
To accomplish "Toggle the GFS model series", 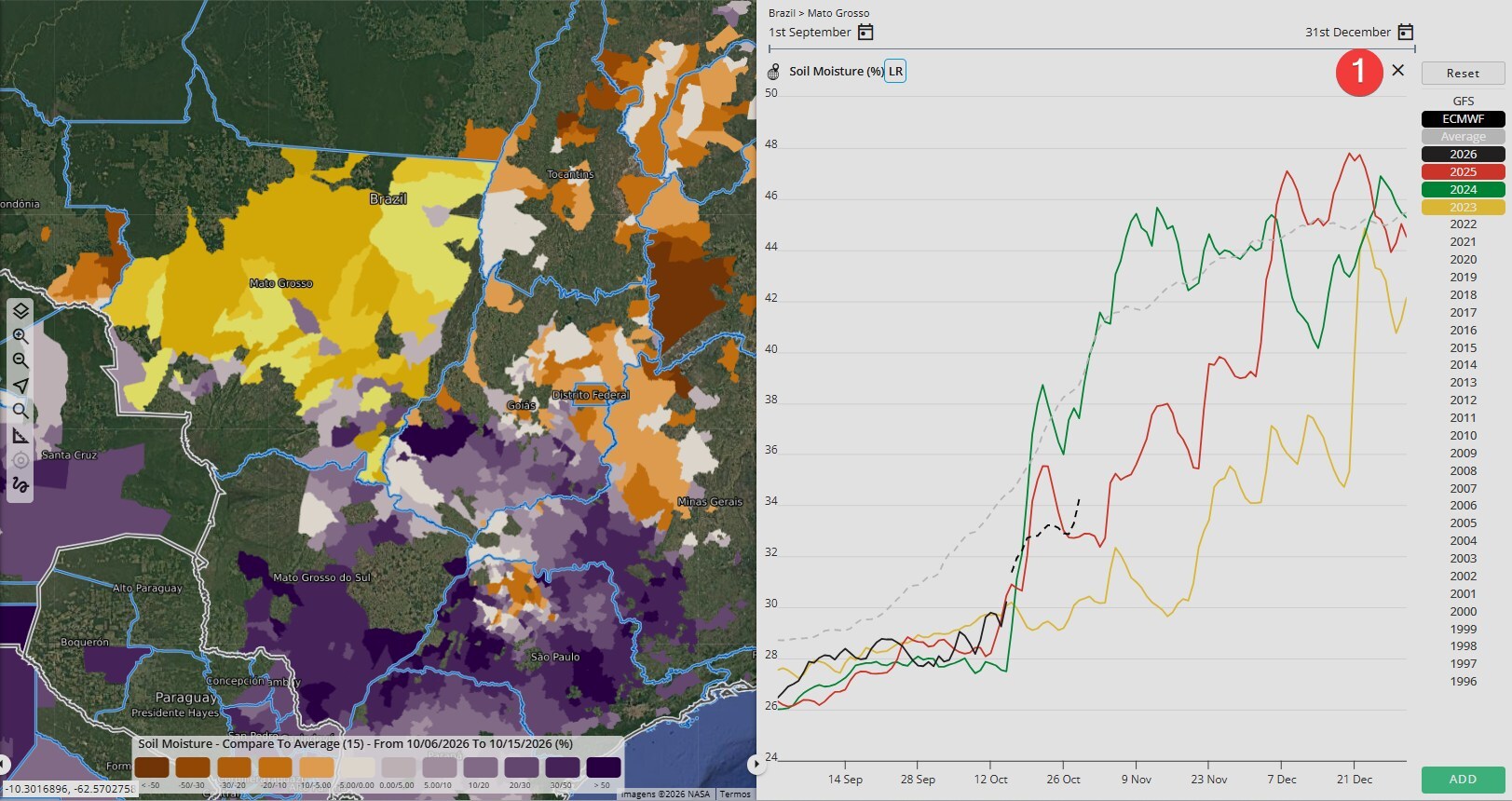I will pos(1464,102).
